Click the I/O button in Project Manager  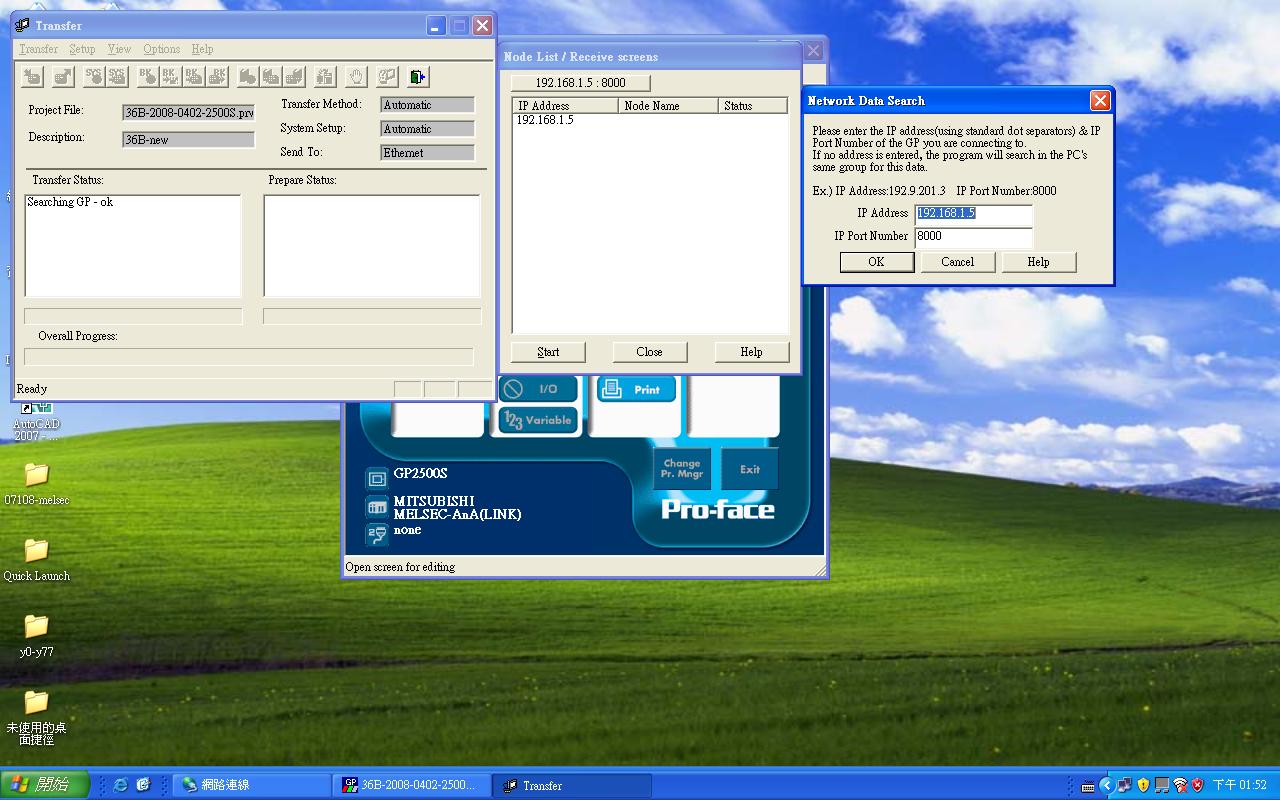[x=538, y=389]
